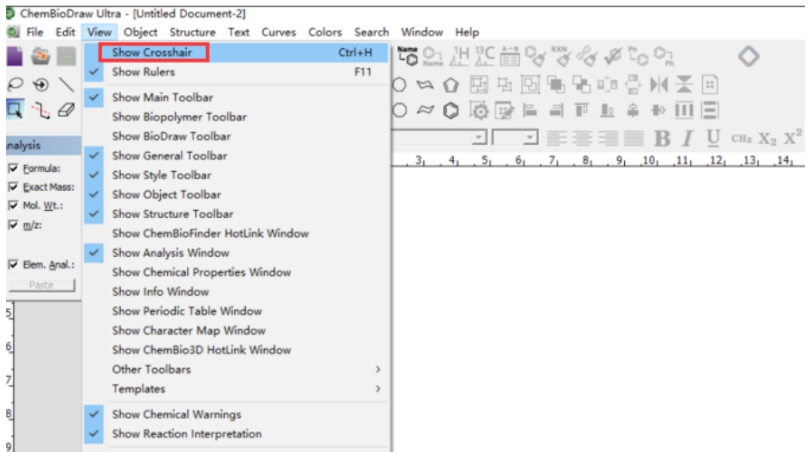Select the benzene ring tool
The width and height of the screenshot is (810, 452).
450,110
